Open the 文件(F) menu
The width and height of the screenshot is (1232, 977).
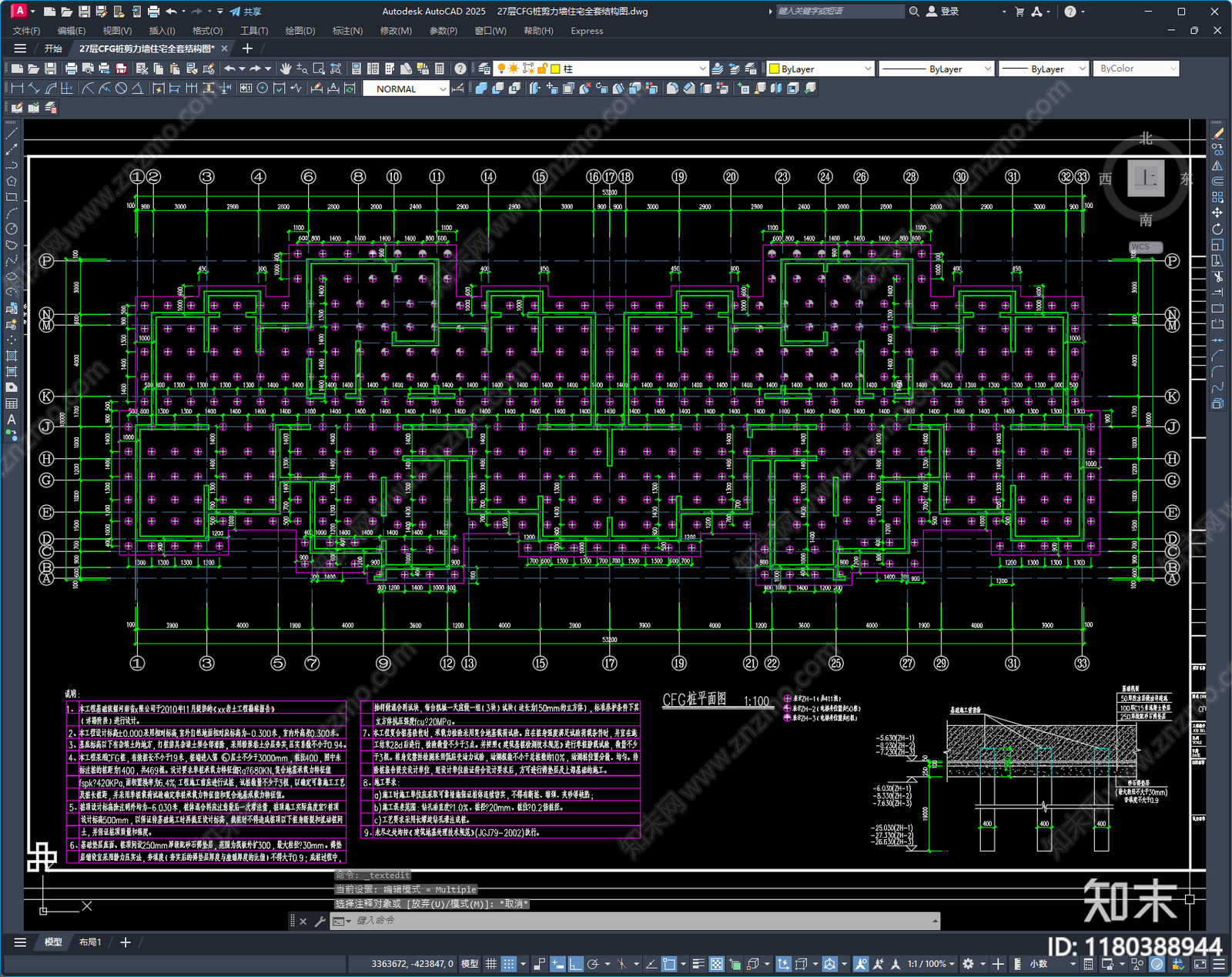pyautogui.click(x=26, y=31)
